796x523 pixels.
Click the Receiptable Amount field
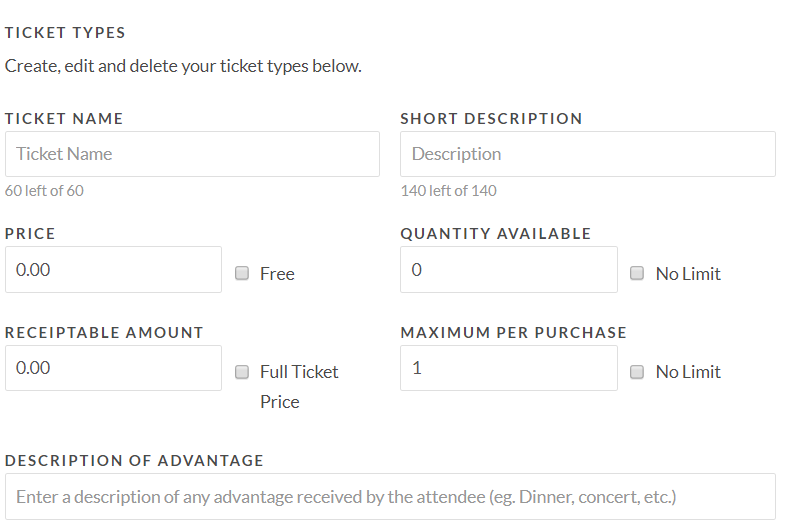point(113,368)
